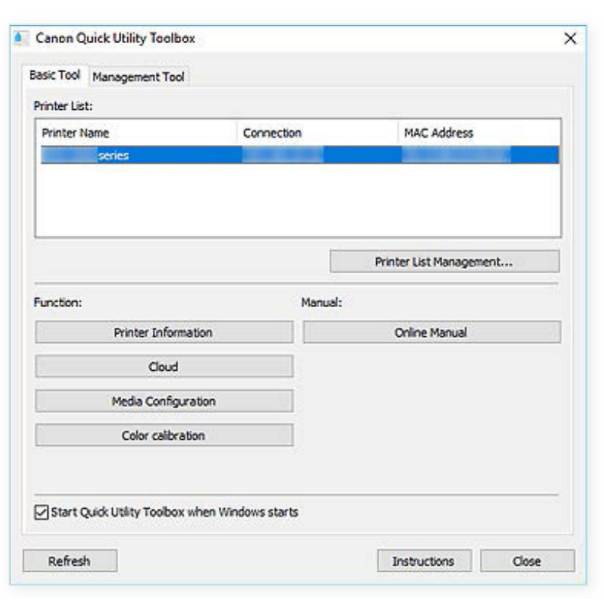Open Media Configuration tool

point(164,401)
